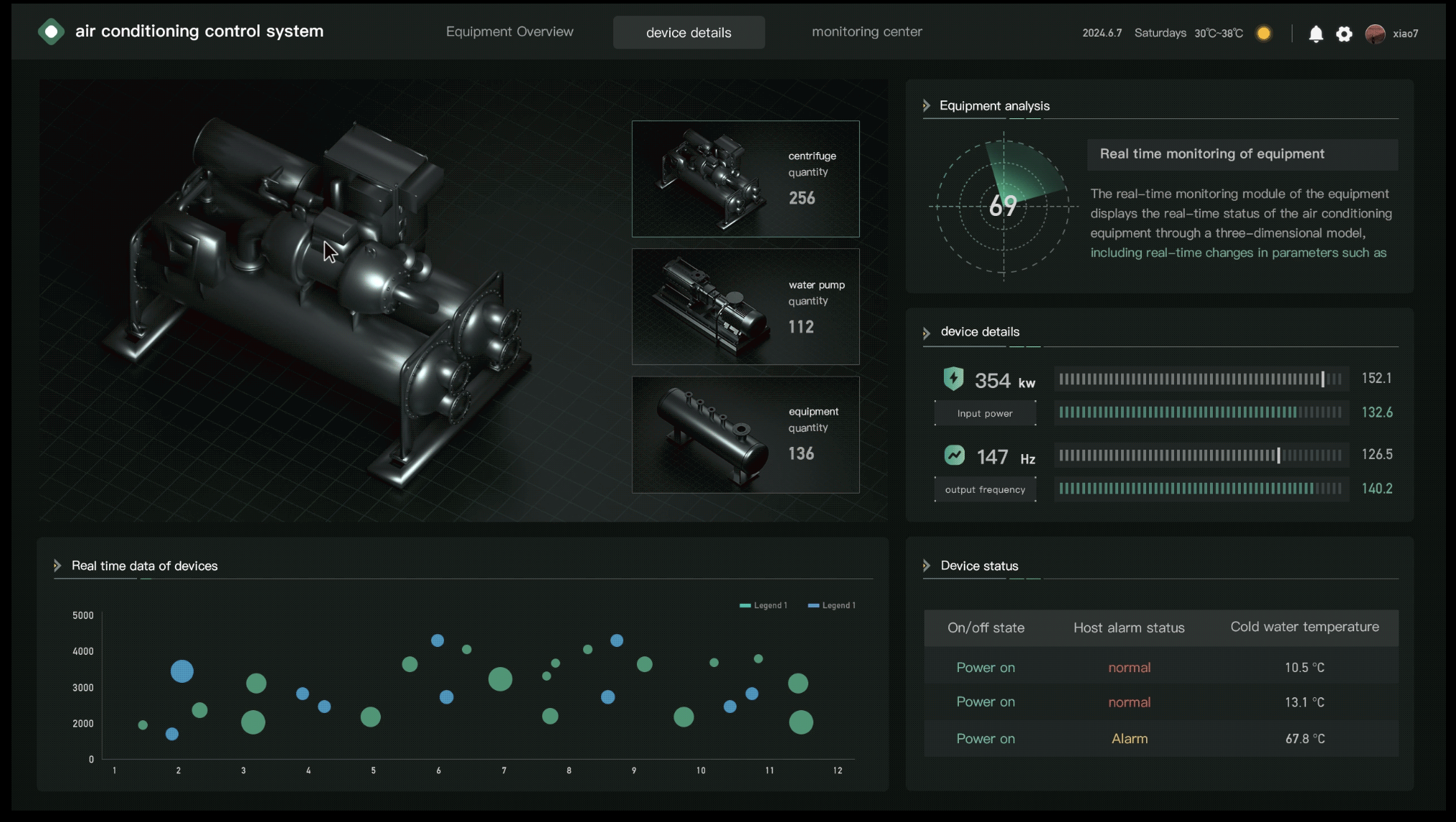The width and height of the screenshot is (1456, 822).
Task: Click the 152.1 input power slider bar
Action: click(x=1200, y=379)
